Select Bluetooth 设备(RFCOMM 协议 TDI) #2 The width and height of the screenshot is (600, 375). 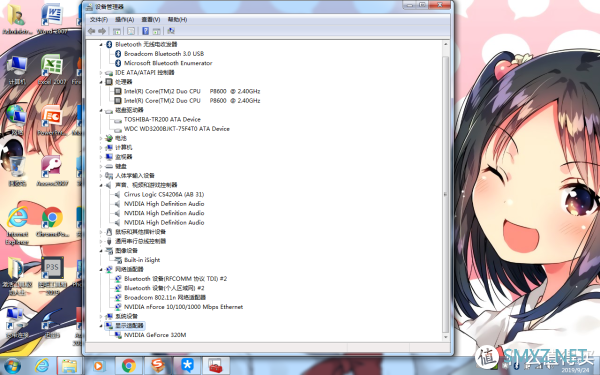(175, 279)
